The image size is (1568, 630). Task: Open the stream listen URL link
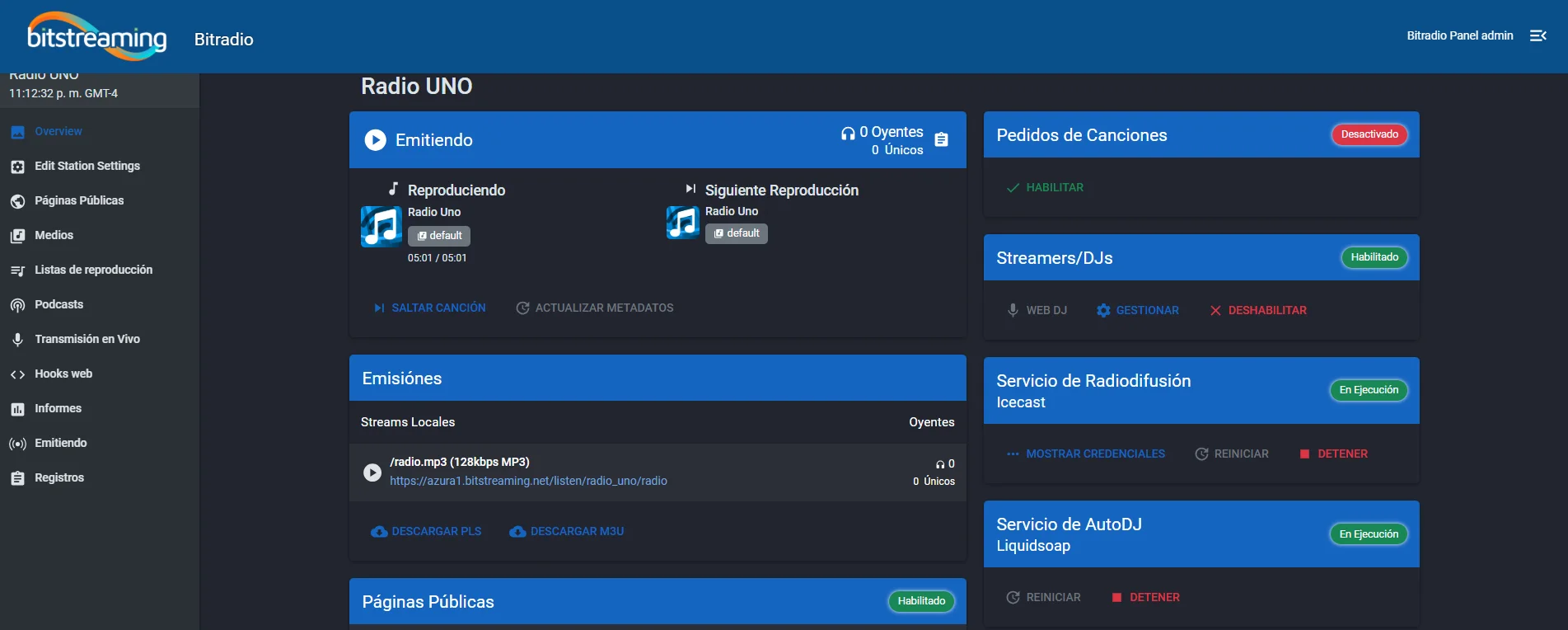pyautogui.click(x=528, y=481)
